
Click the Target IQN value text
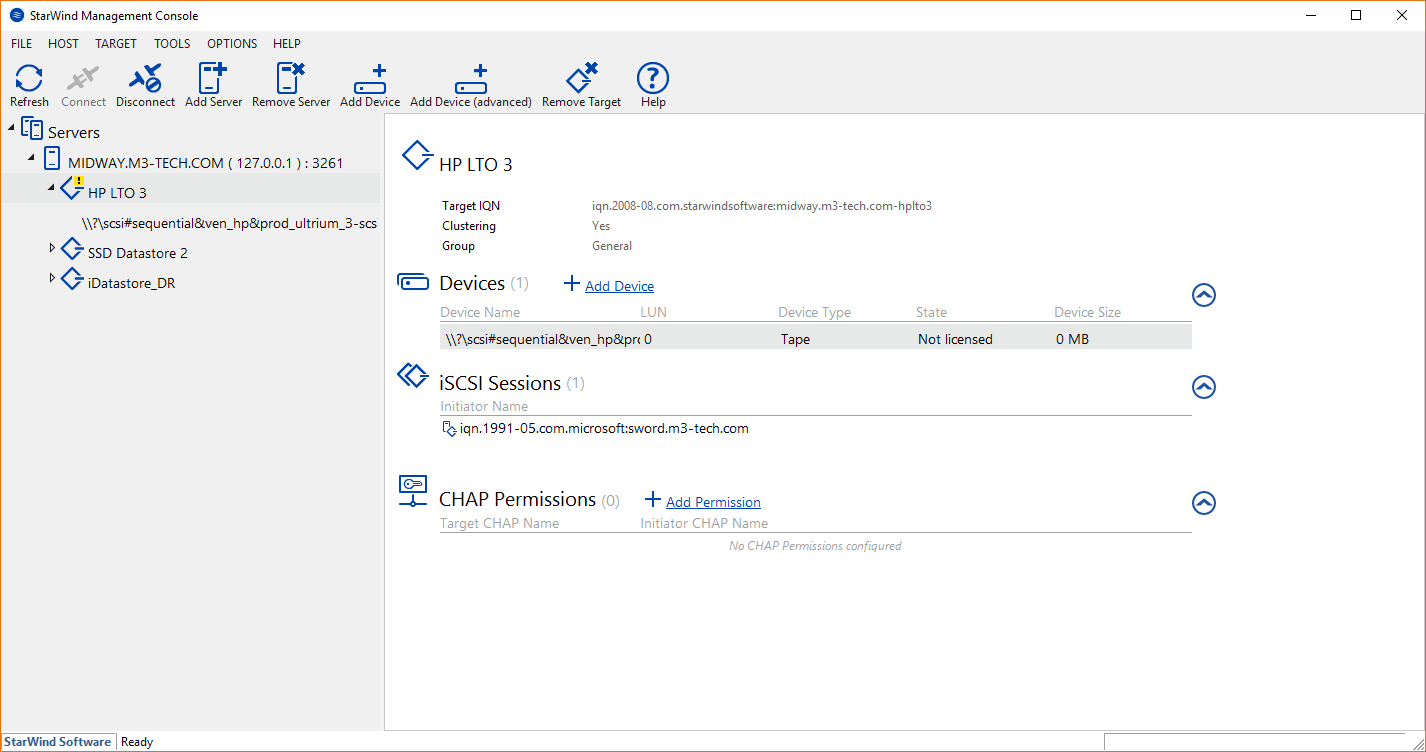[762, 206]
